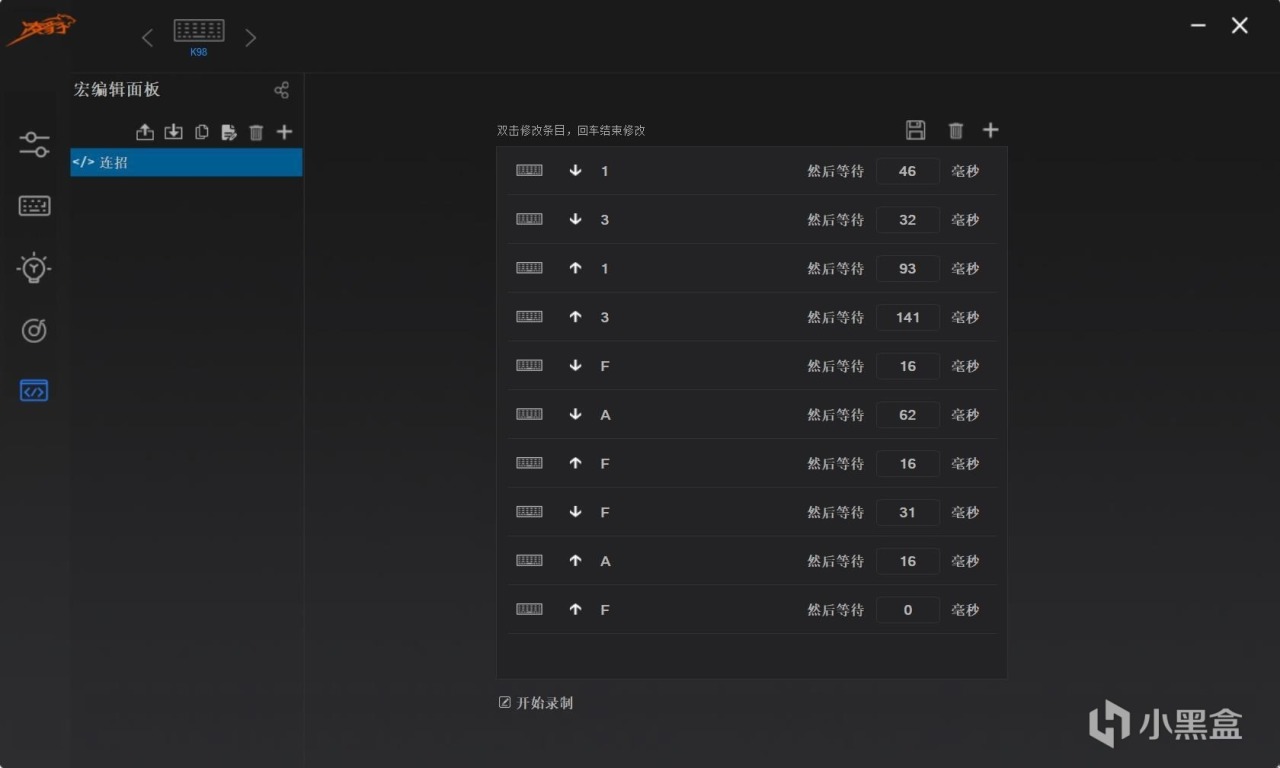The image size is (1280, 768).
Task: Add a new macro to list
Action: pos(284,132)
